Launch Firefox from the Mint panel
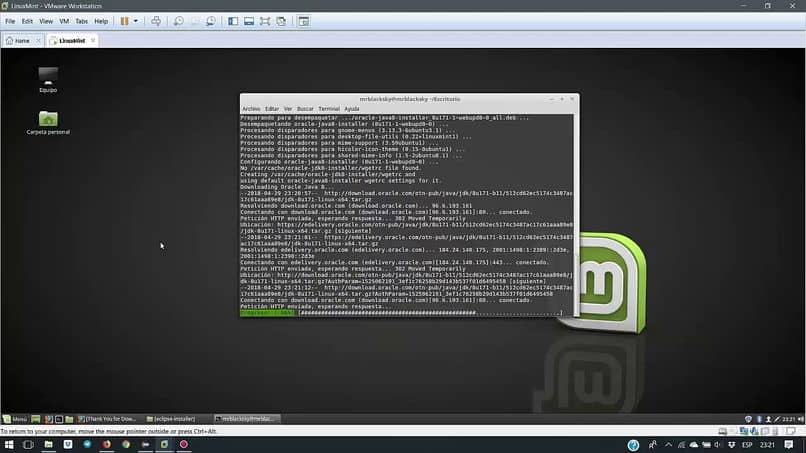 pyautogui.click(x=48, y=419)
